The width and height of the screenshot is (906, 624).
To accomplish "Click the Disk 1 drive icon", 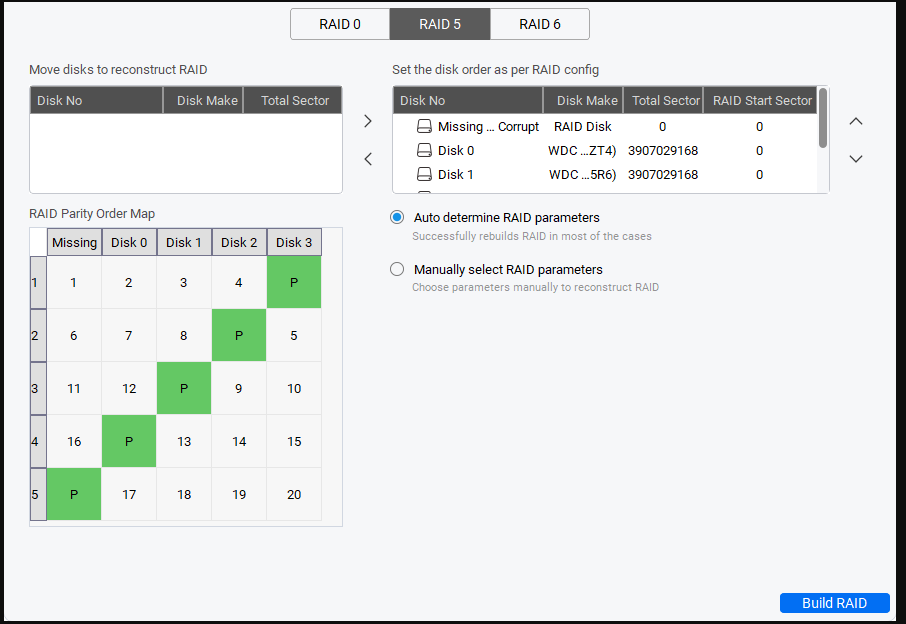I will point(425,175).
